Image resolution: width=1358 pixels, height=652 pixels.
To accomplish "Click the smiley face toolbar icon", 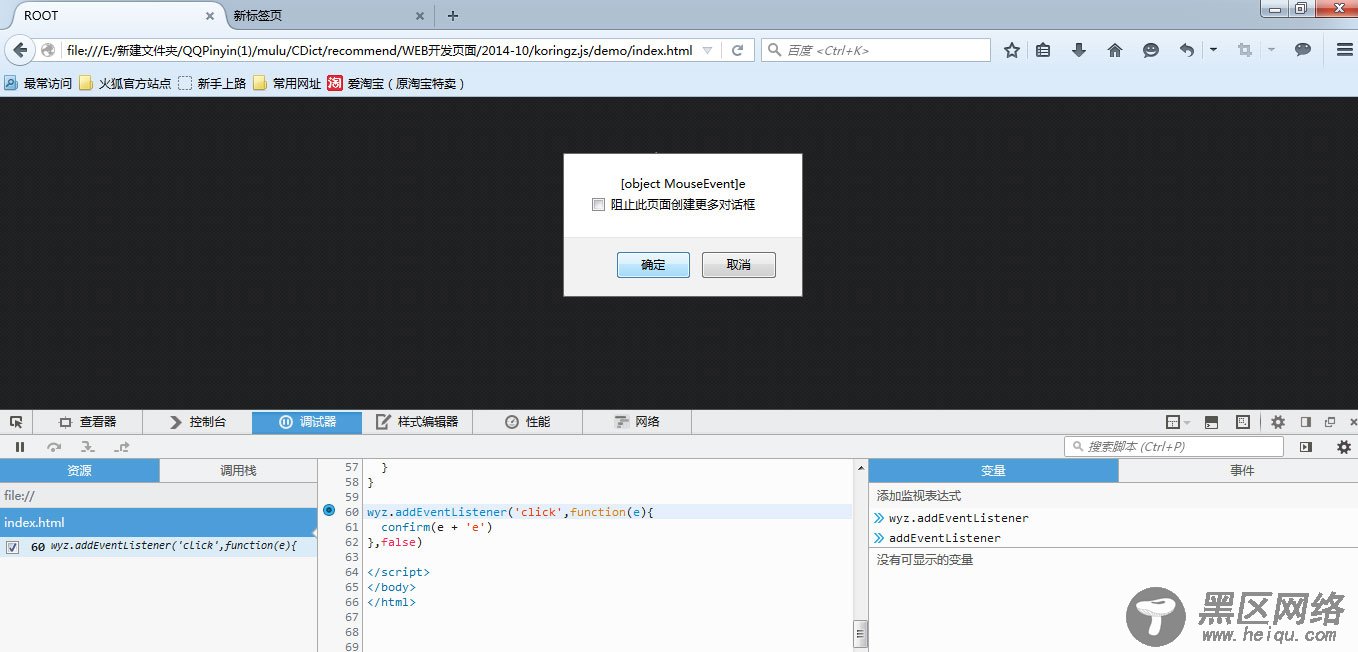I will 1151,50.
